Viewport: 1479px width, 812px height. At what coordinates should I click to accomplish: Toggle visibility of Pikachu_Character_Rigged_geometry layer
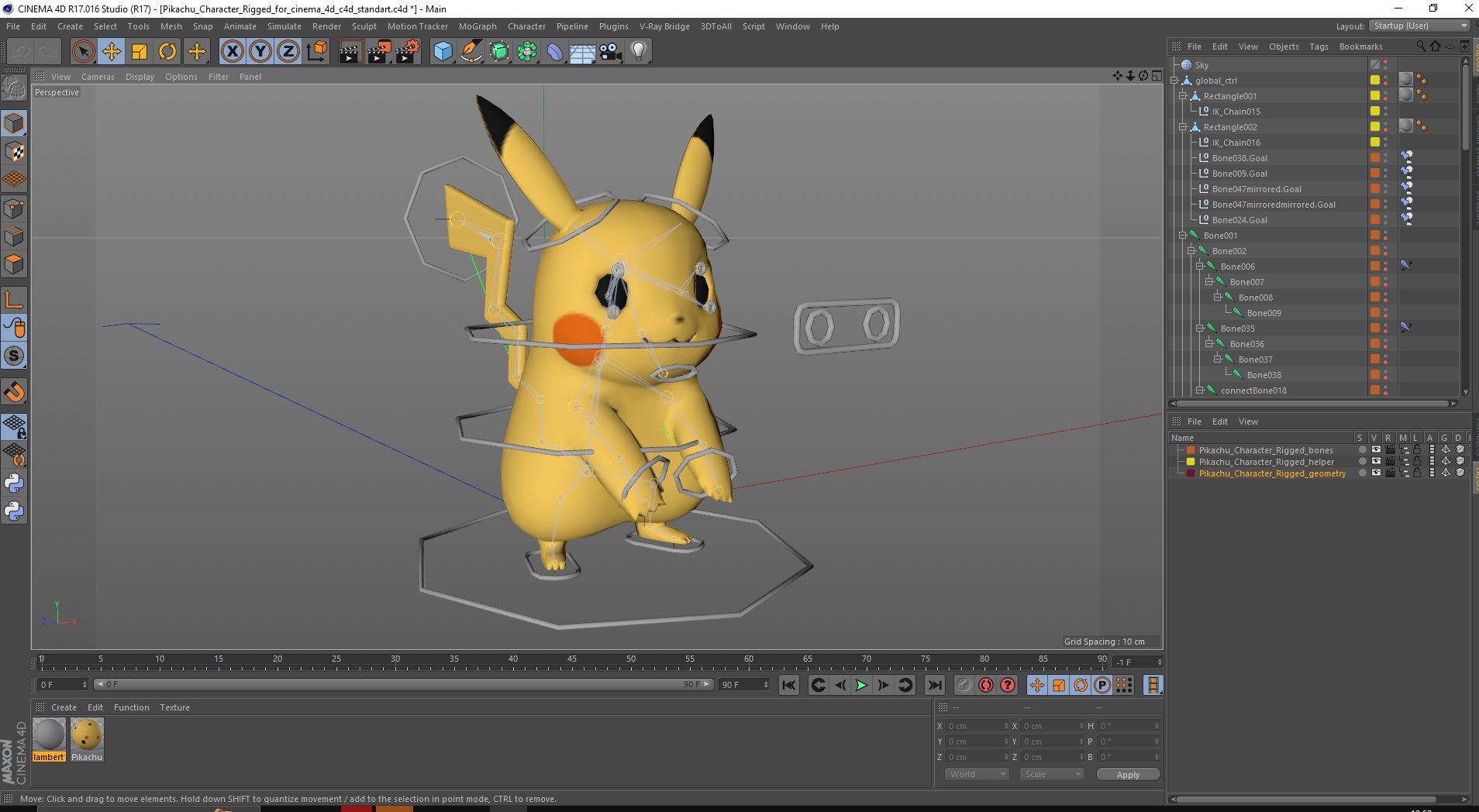pos(1376,473)
